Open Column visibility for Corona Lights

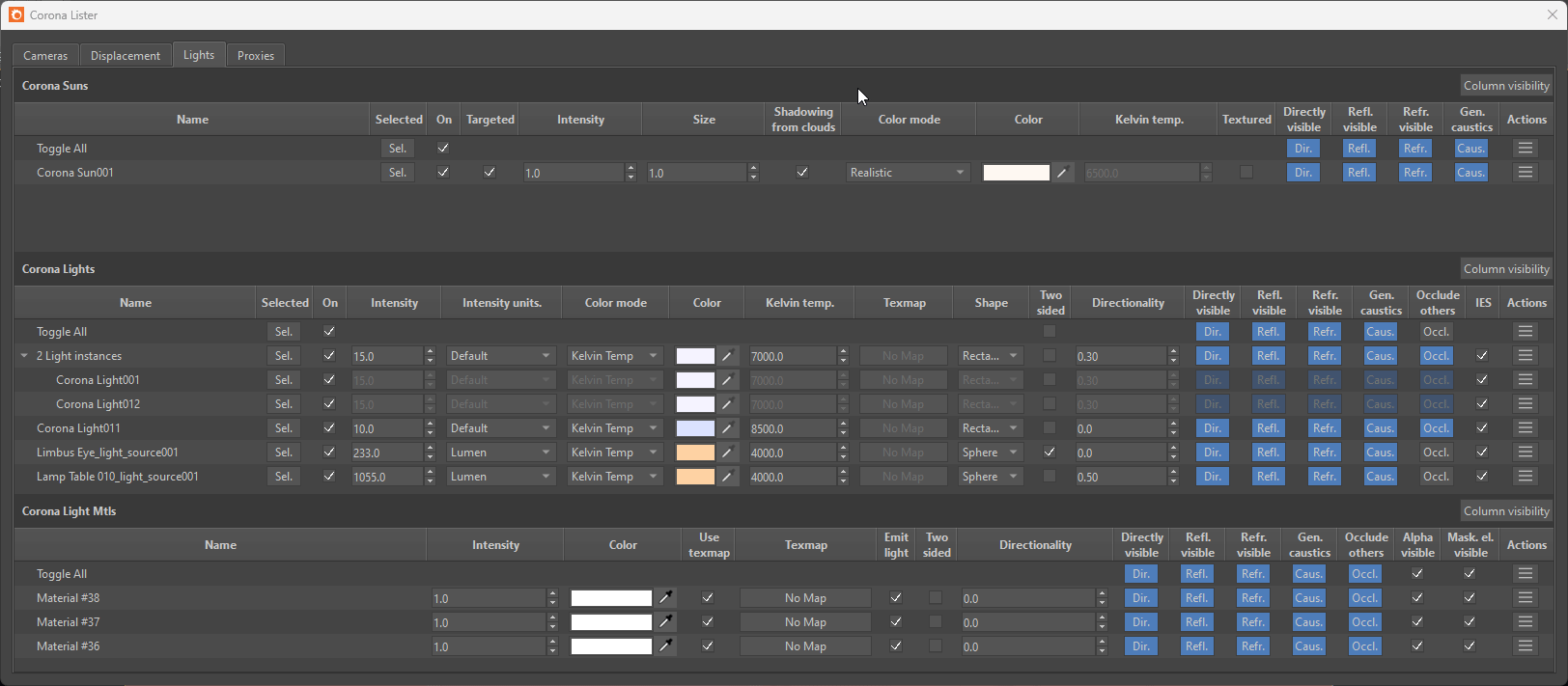tap(1506, 269)
